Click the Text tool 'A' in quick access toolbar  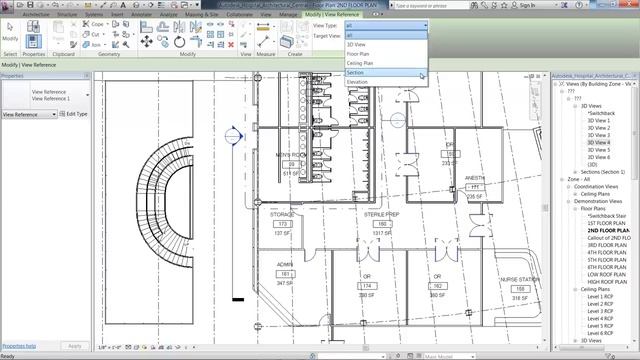point(123,5)
